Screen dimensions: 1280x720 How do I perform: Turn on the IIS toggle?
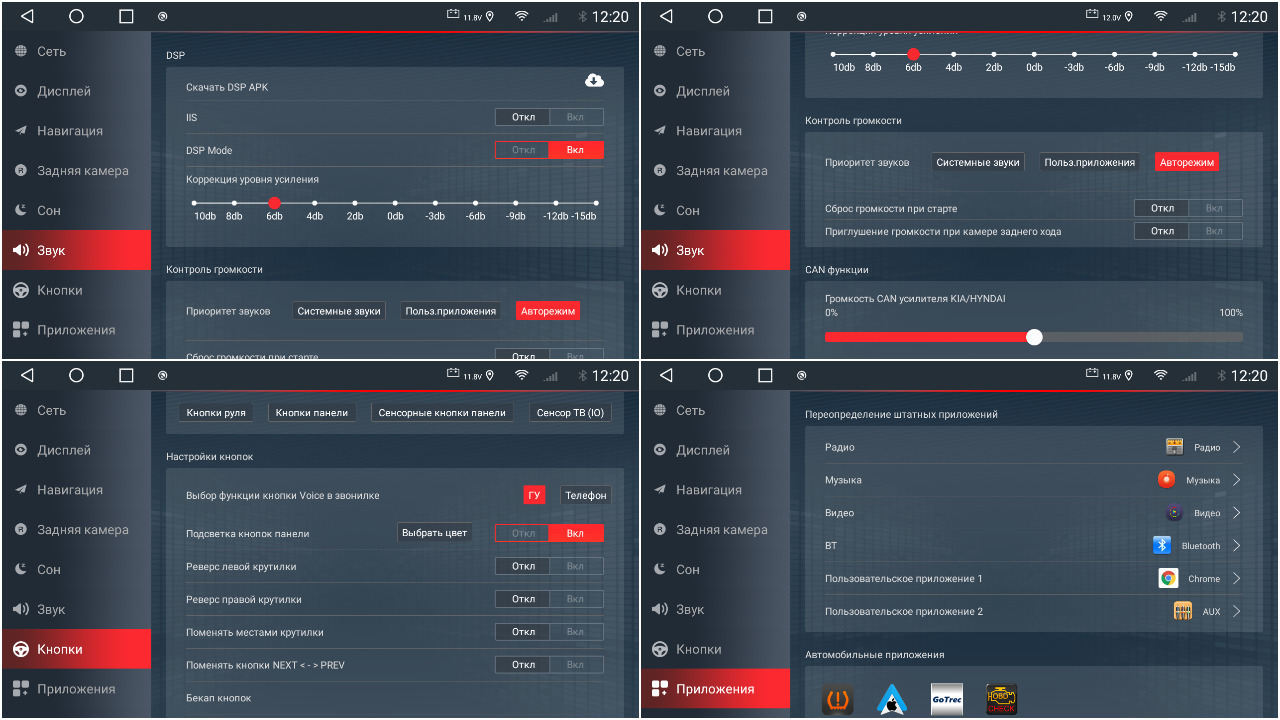pyautogui.click(x=576, y=117)
